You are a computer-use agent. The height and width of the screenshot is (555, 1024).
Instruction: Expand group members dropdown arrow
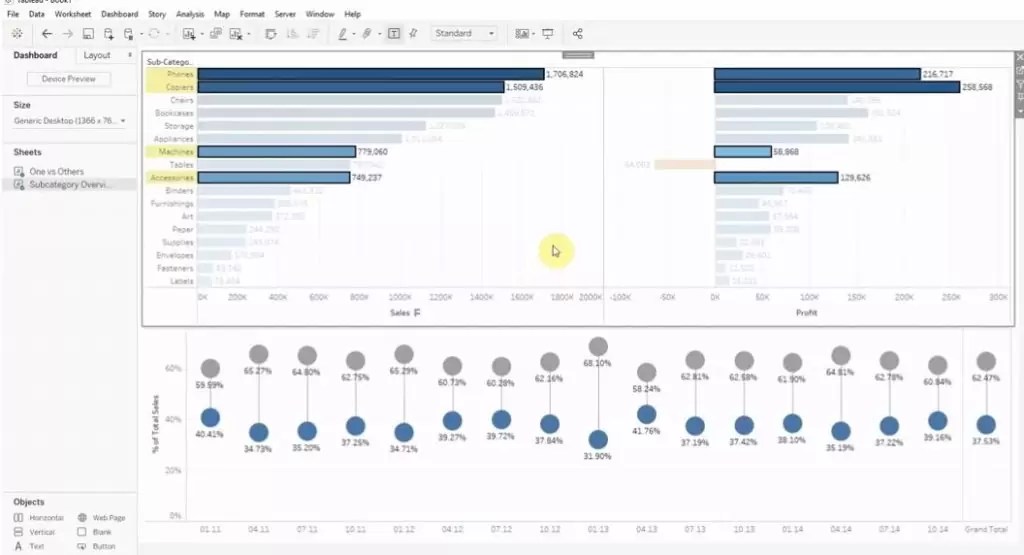379,34
